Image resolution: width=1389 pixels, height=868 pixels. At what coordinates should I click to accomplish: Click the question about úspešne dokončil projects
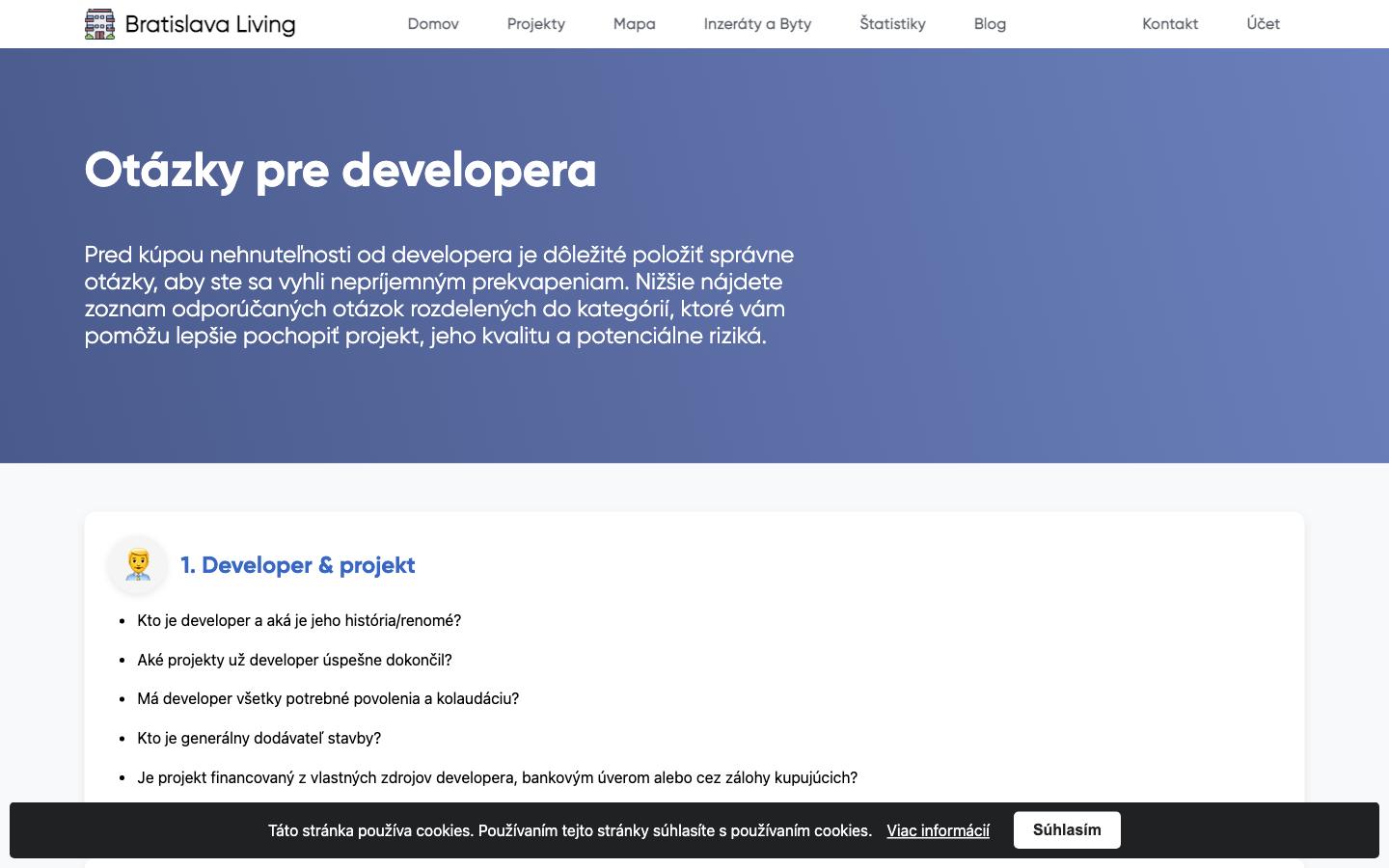(294, 660)
